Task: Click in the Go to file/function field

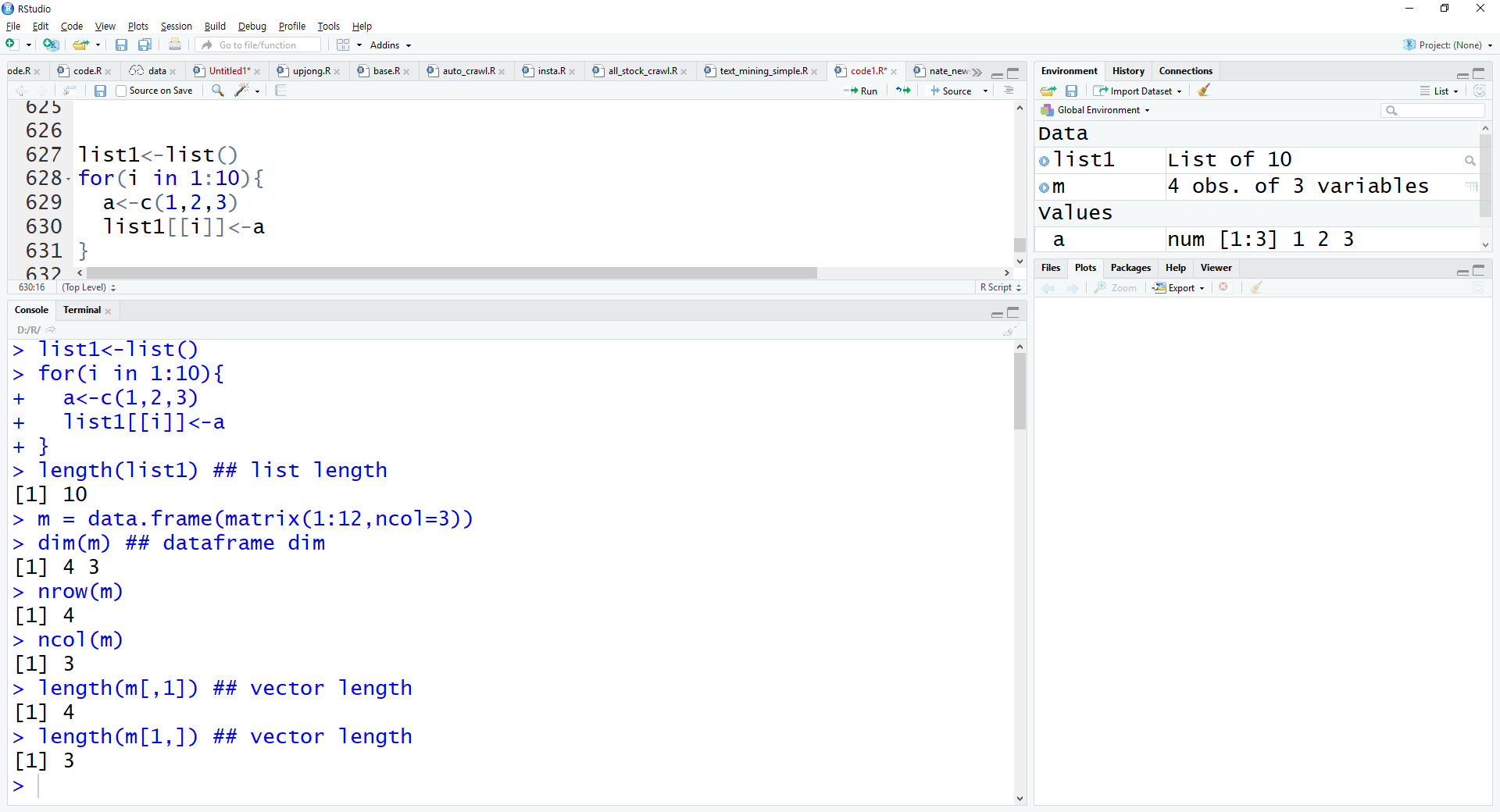Action: (x=258, y=45)
